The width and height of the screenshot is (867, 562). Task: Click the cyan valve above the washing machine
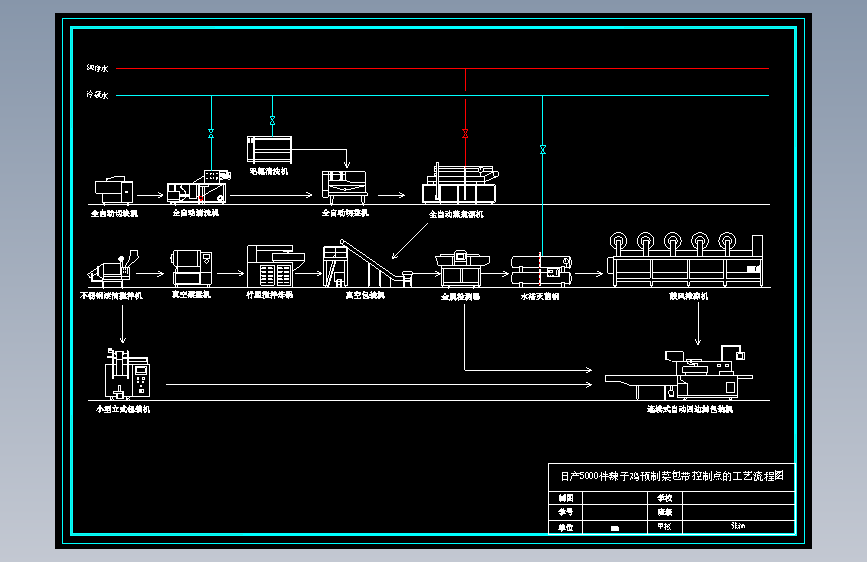tap(211, 133)
